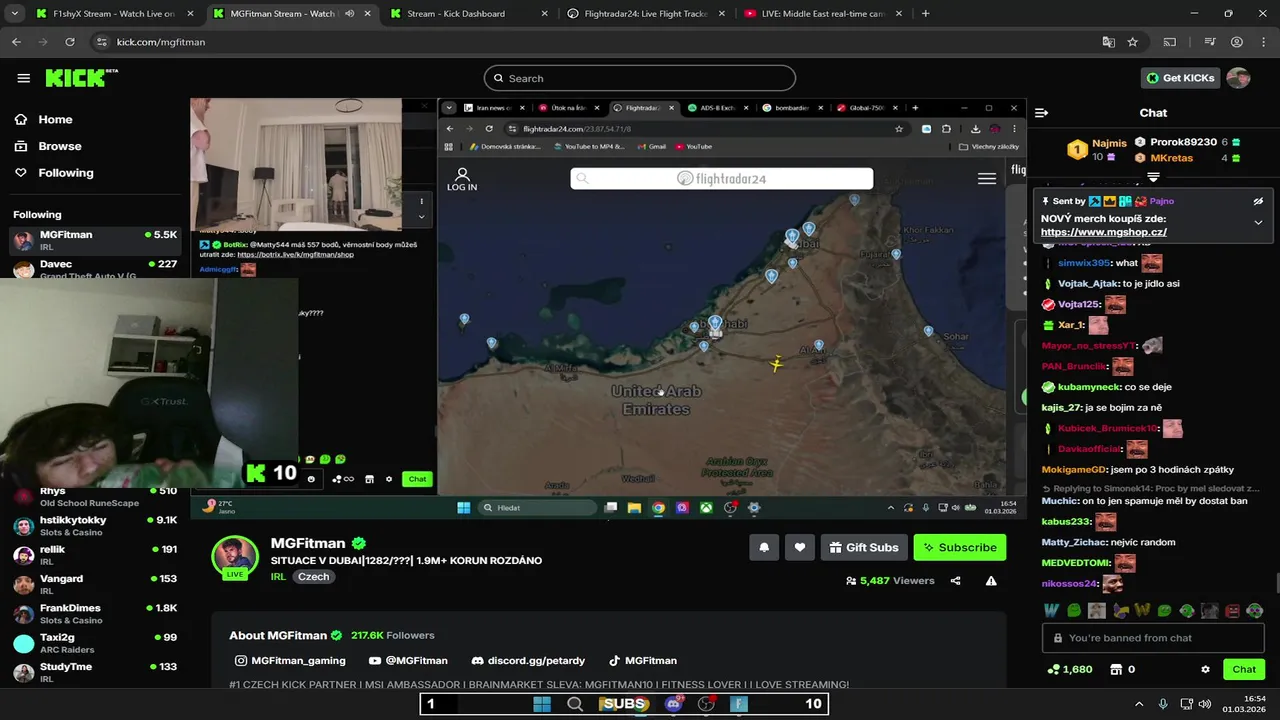Expand the gift leaderboard in chat
The image size is (1280, 720).
[1153, 176]
